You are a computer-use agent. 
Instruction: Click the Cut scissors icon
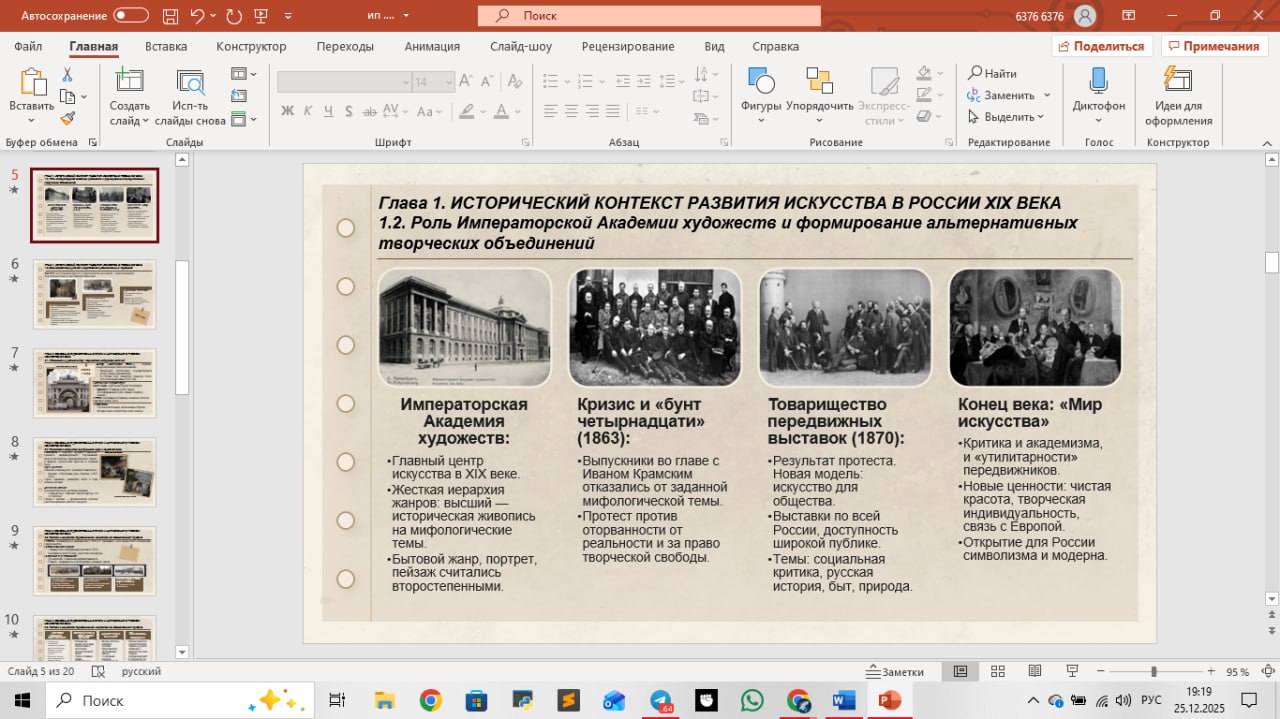[67, 75]
